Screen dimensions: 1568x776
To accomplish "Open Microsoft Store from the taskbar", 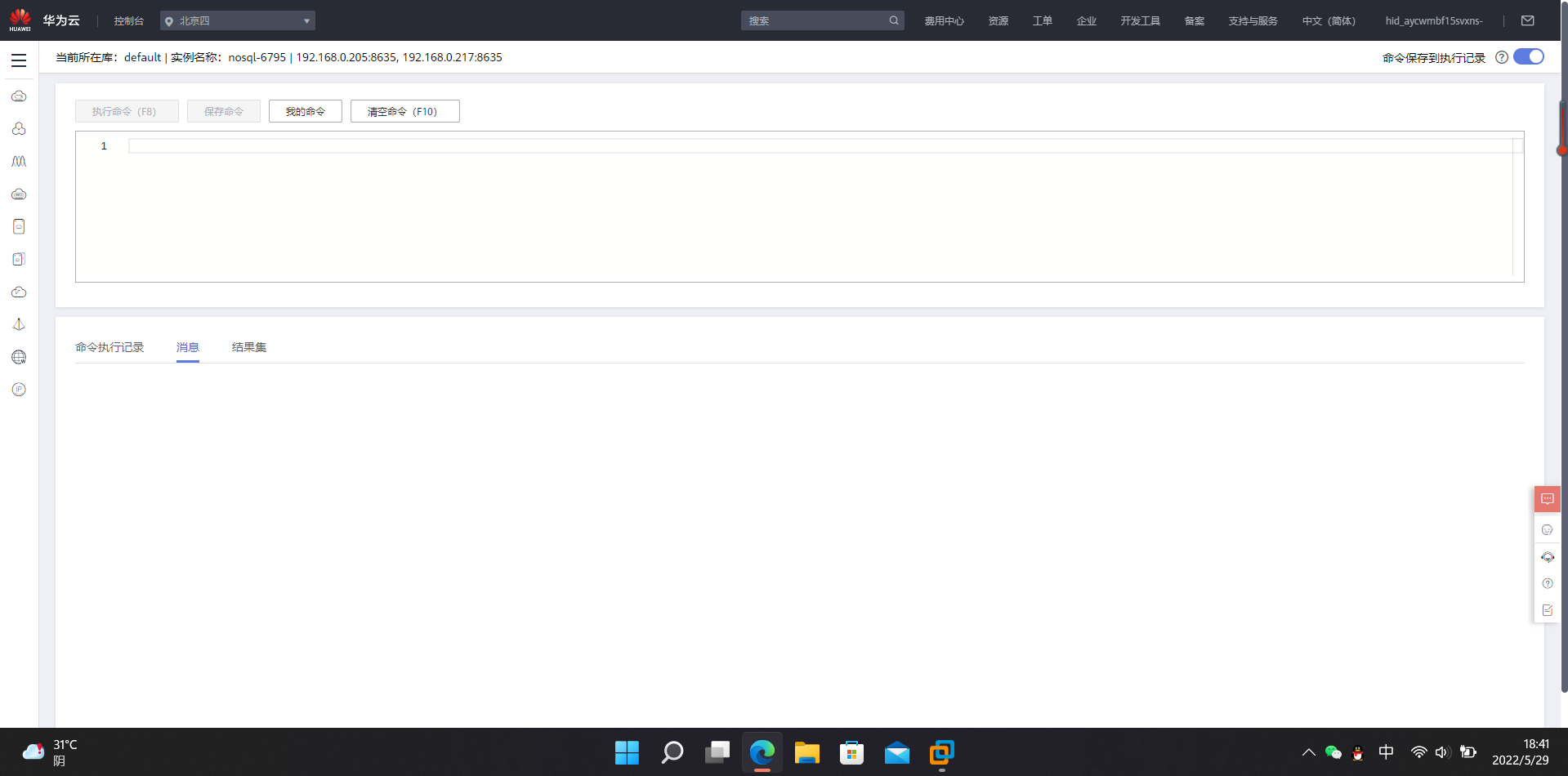I will pos(852,752).
